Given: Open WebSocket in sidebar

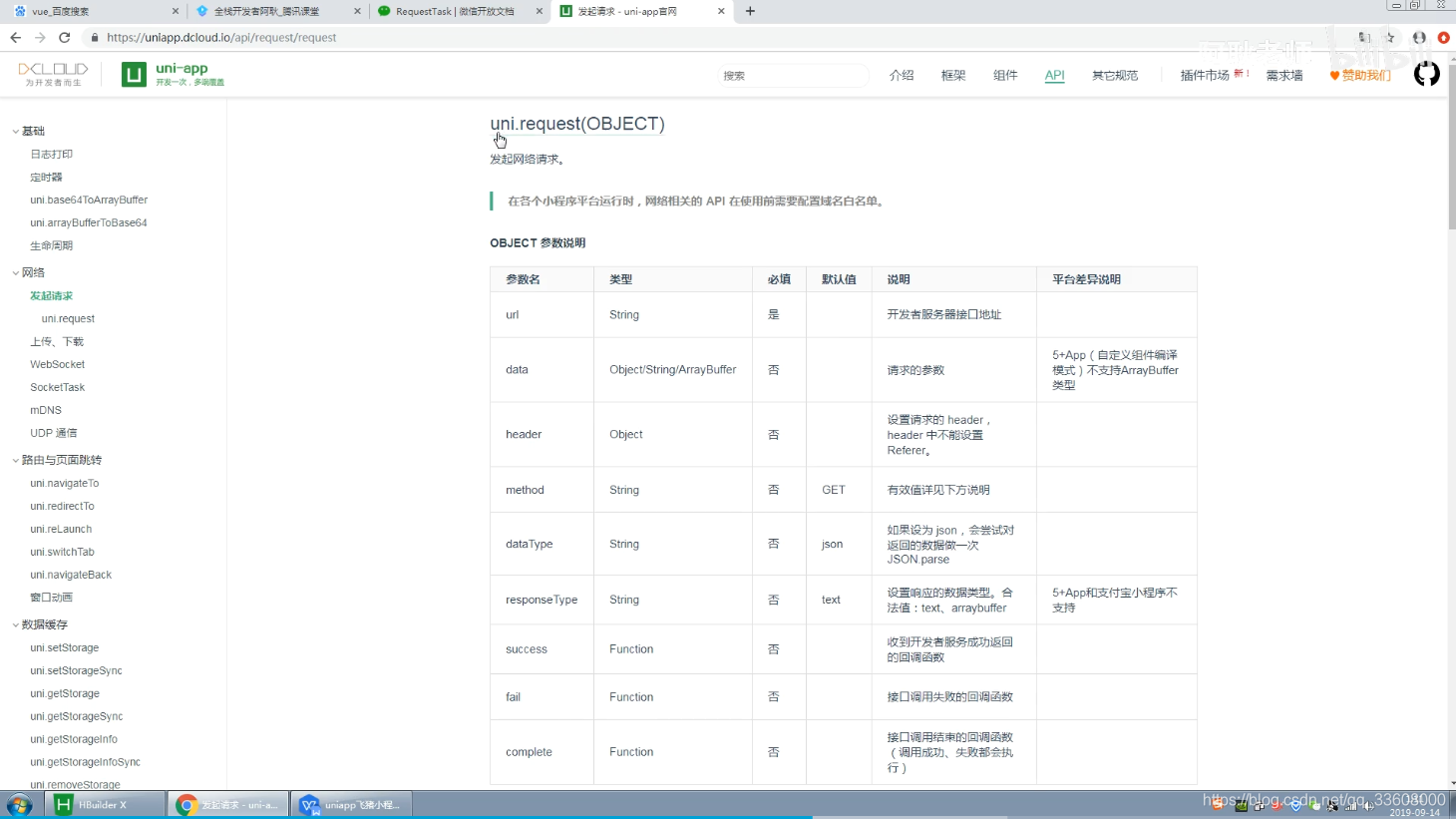Looking at the screenshot, I should pos(57,364).
